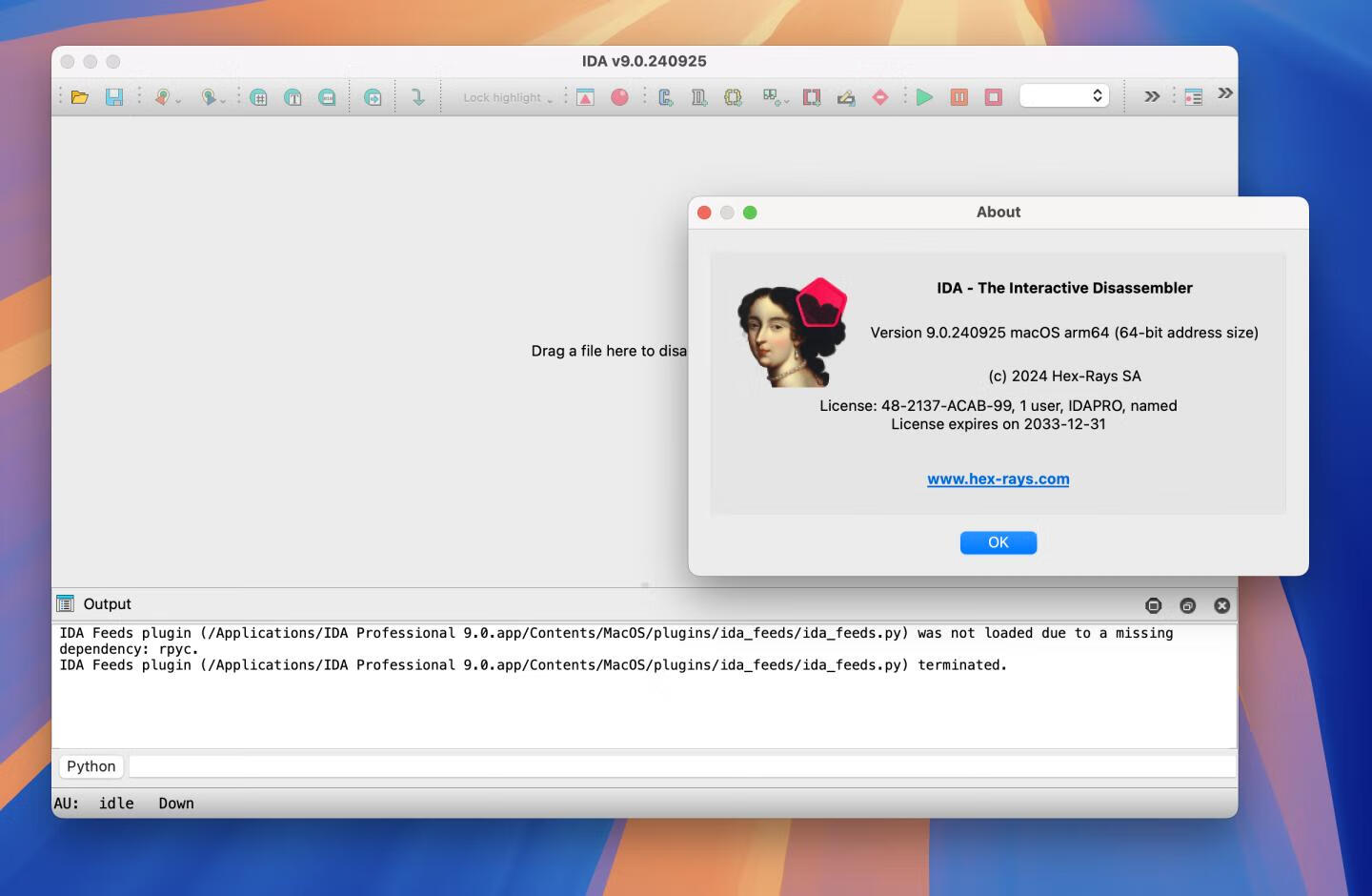Click the jump forward navigation icon

click(x=208, y=97)
